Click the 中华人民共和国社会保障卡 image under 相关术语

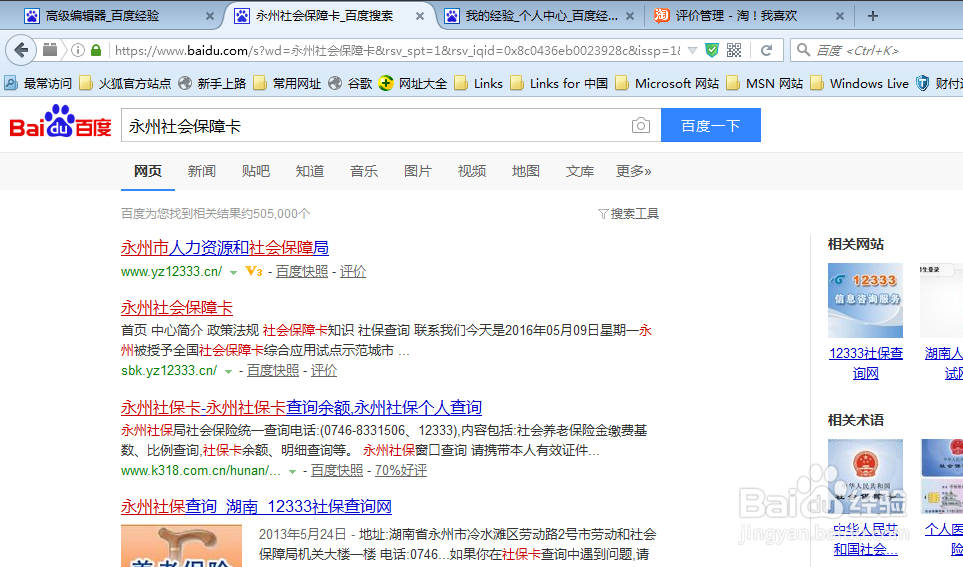(865, 476)
